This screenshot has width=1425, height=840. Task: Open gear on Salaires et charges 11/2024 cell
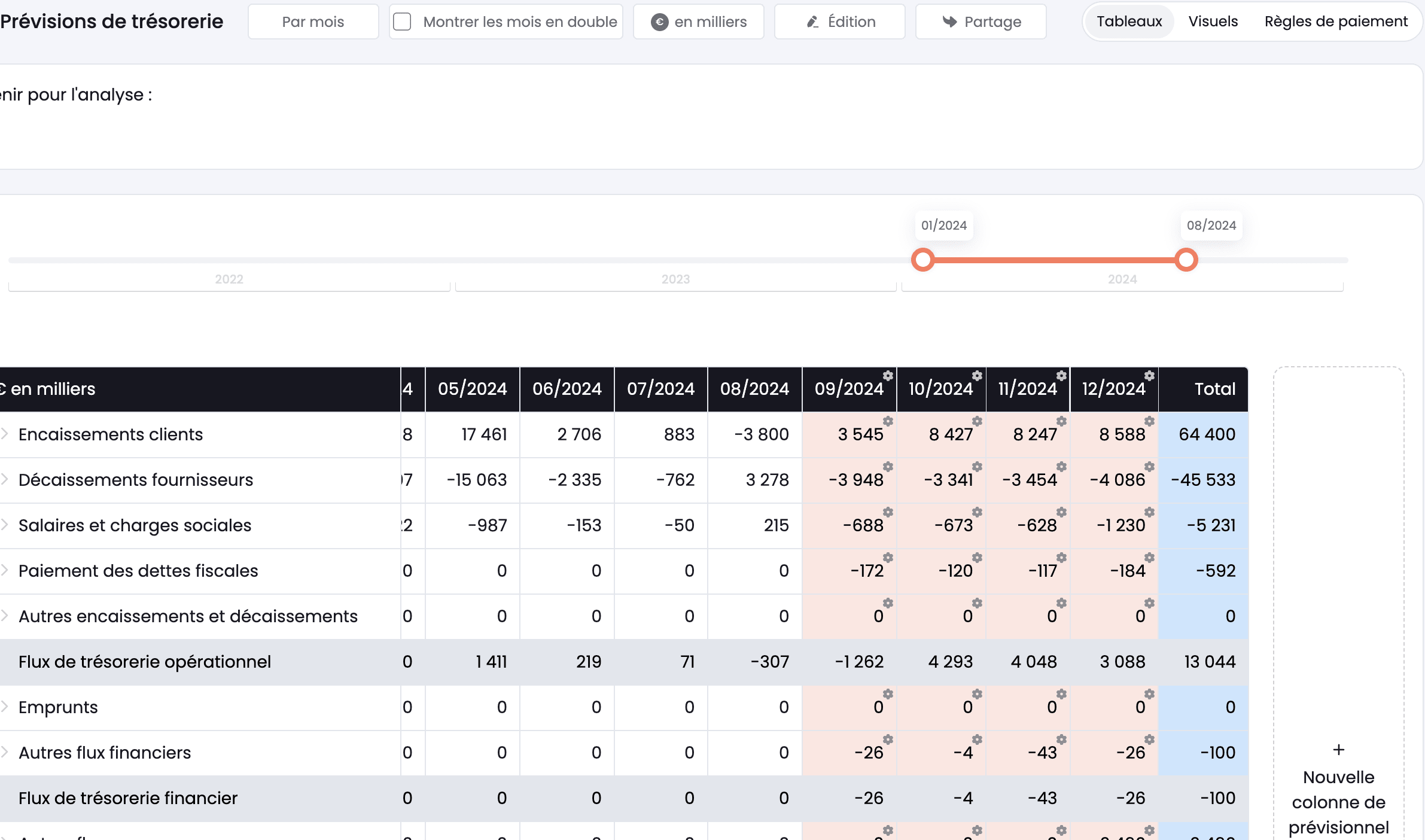[1061, 512]
